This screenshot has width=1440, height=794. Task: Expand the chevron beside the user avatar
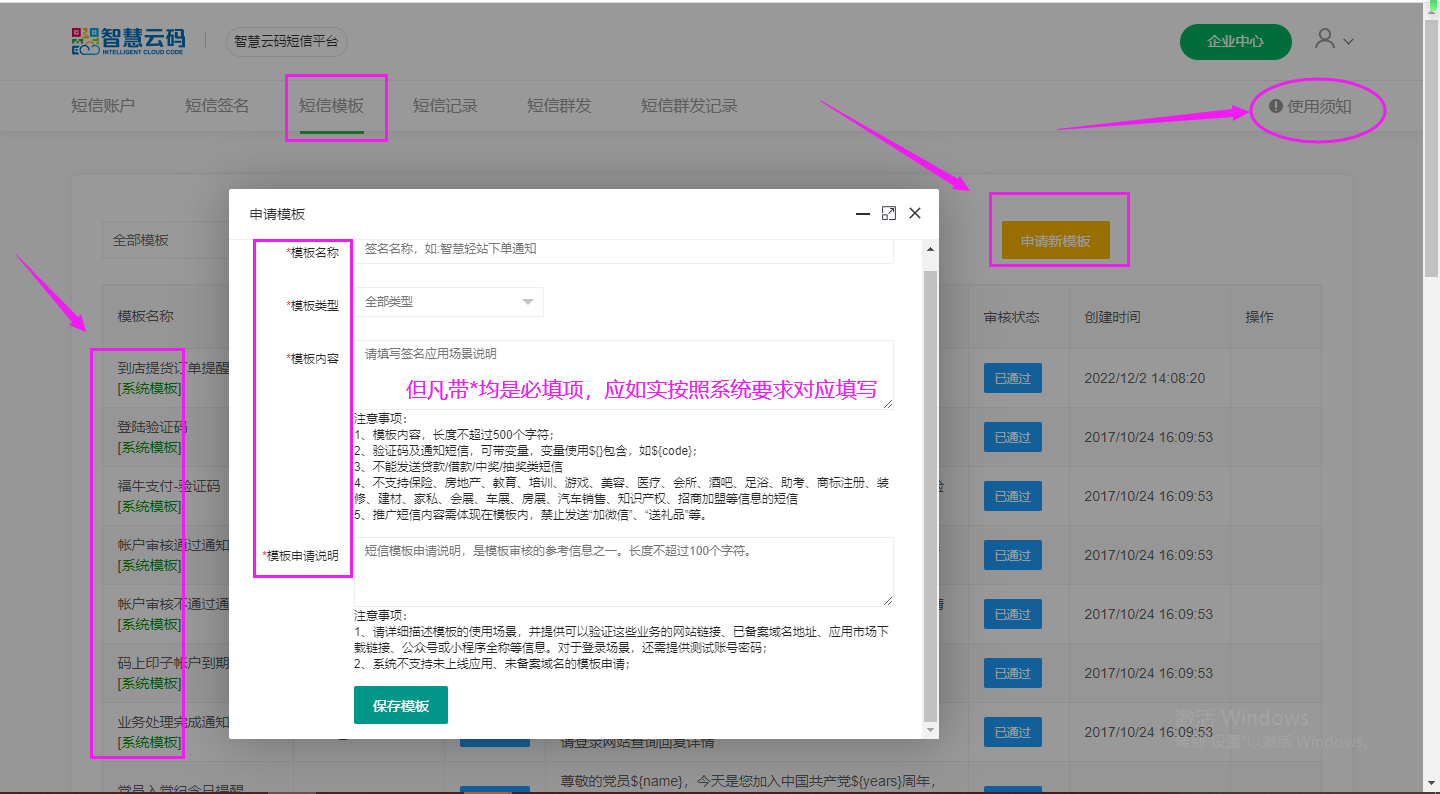tap(1349, 42)
